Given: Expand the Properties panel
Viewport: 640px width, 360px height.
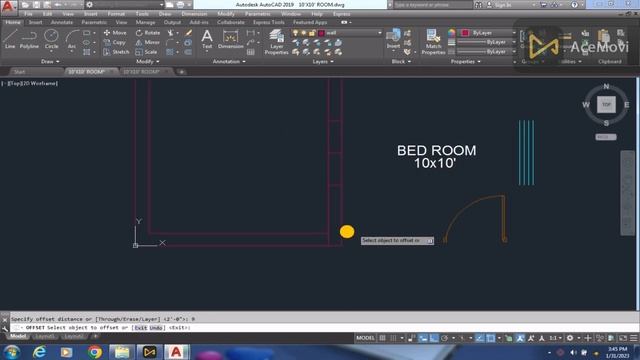Looking at the screenshot, I should (x=465, y=62).
